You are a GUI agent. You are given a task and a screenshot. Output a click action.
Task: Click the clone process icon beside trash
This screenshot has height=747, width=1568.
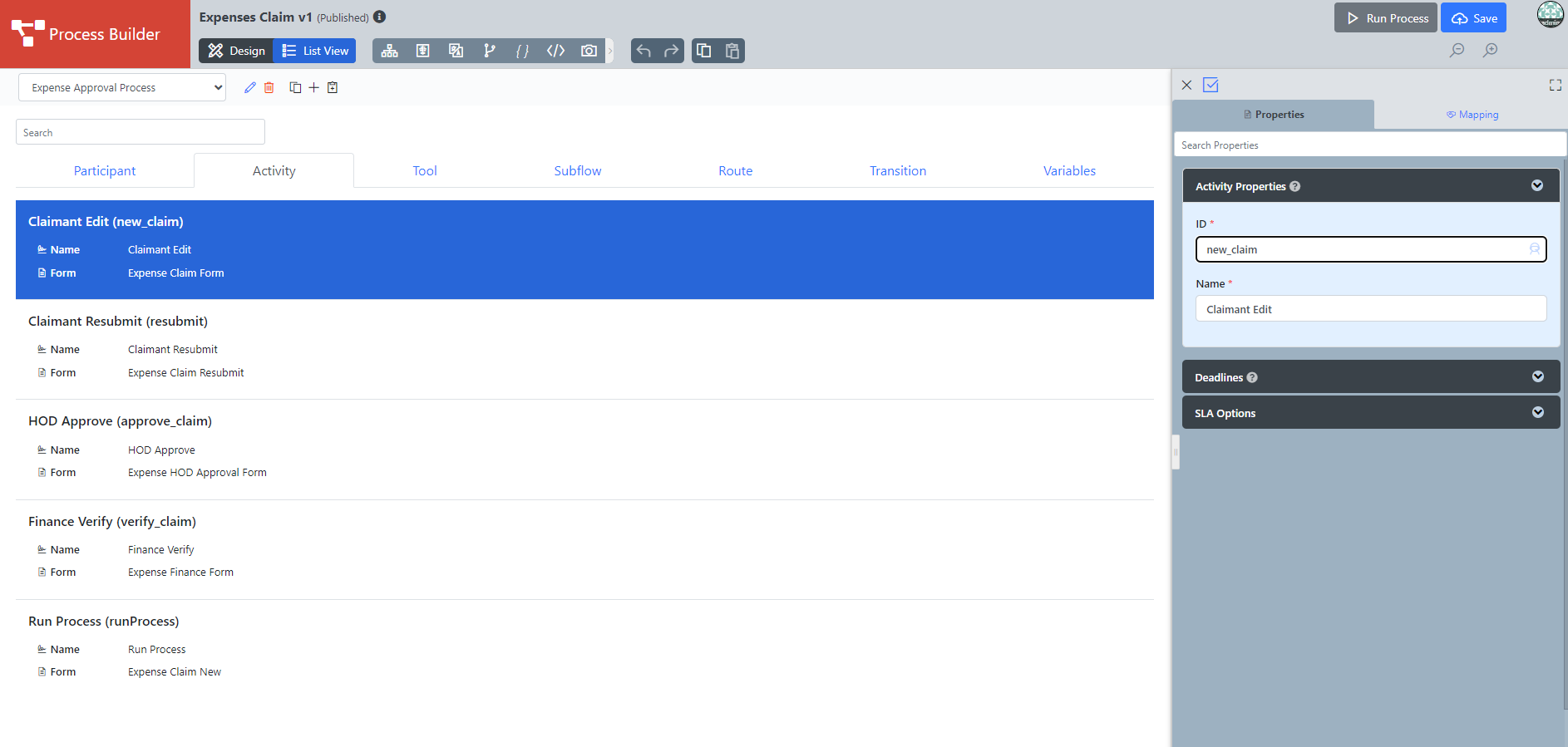295,87
